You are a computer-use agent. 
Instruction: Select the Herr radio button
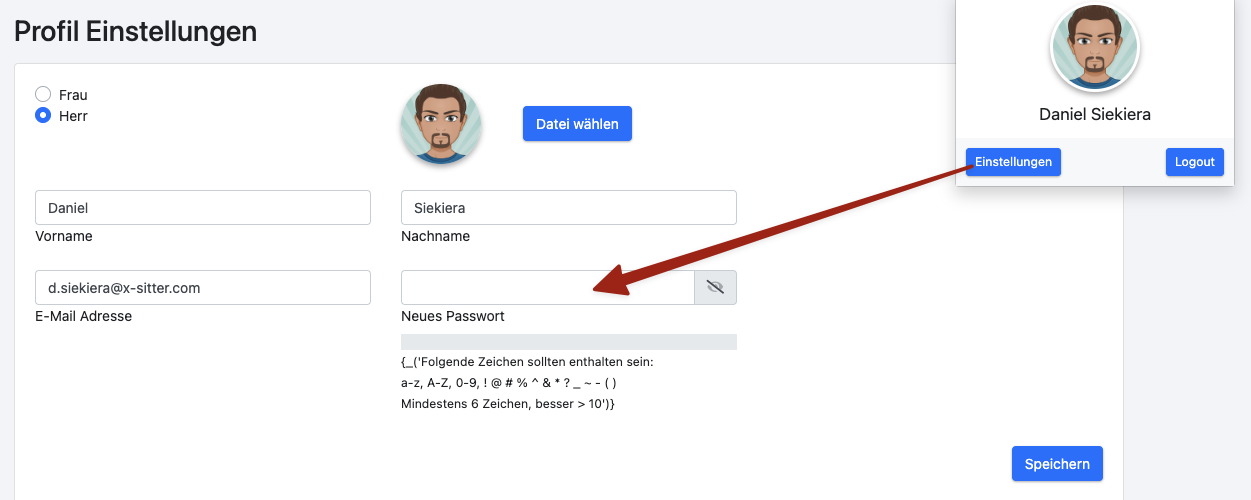[43, 115]
